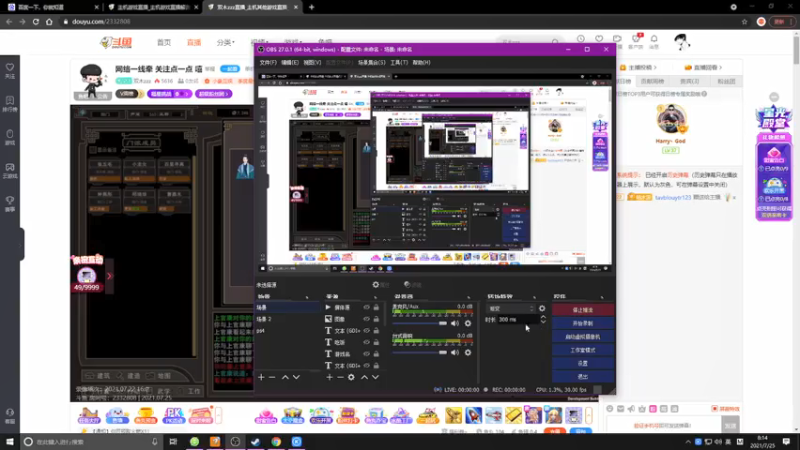
Task: Open 台式音响 audio settings gear
Action: [468, 352]
